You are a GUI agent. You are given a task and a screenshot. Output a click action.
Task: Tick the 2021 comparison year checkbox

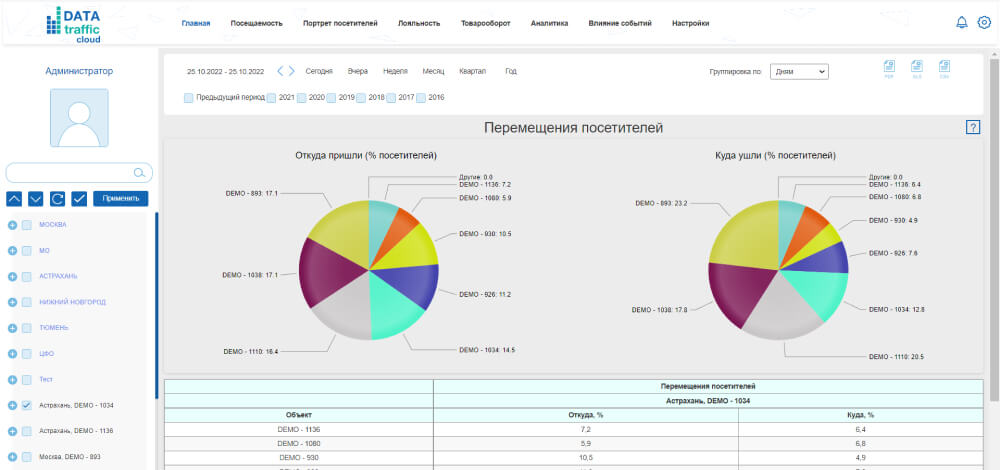(271, 98)
